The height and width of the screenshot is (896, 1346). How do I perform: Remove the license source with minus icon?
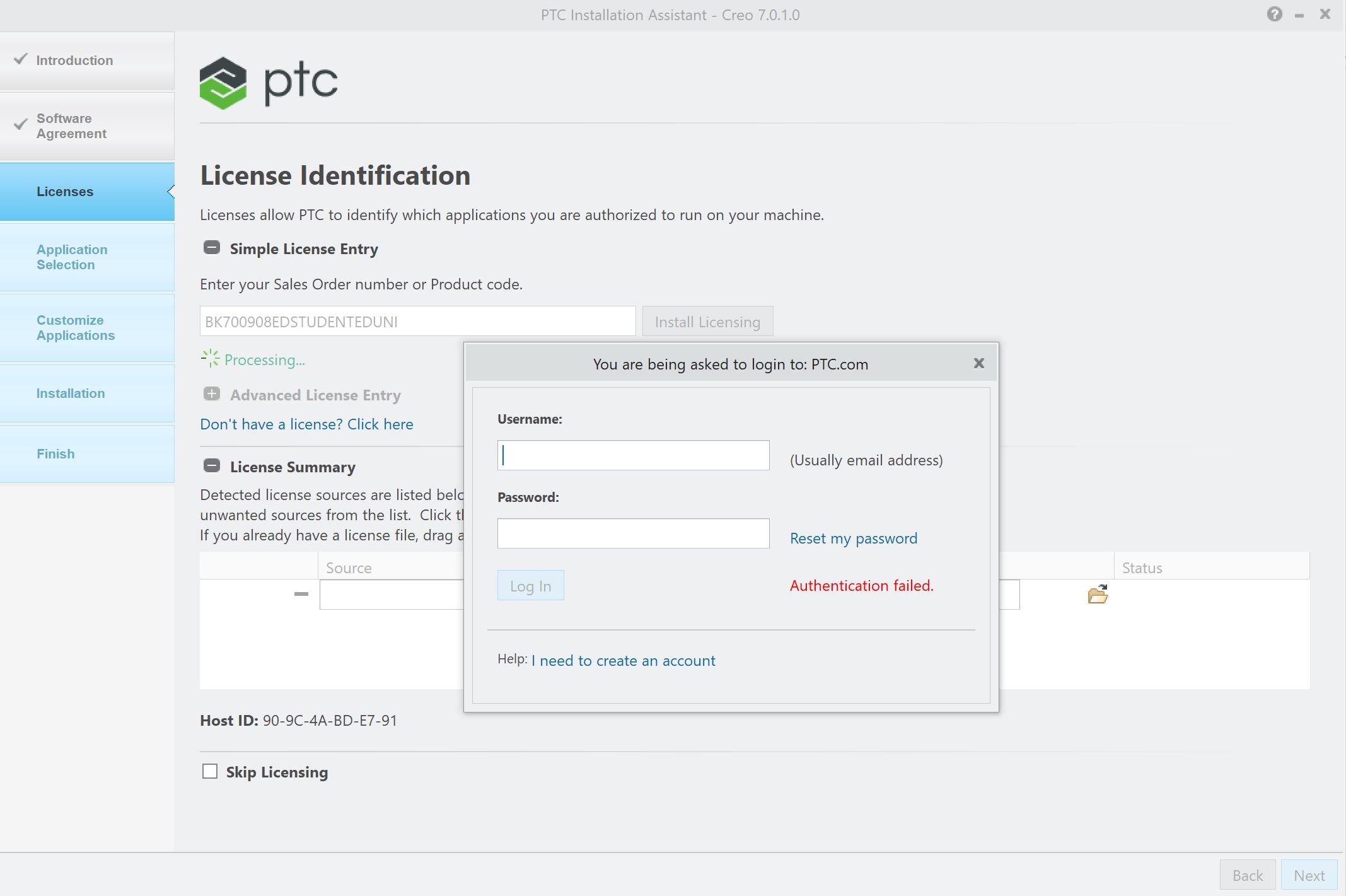point(301,593)
